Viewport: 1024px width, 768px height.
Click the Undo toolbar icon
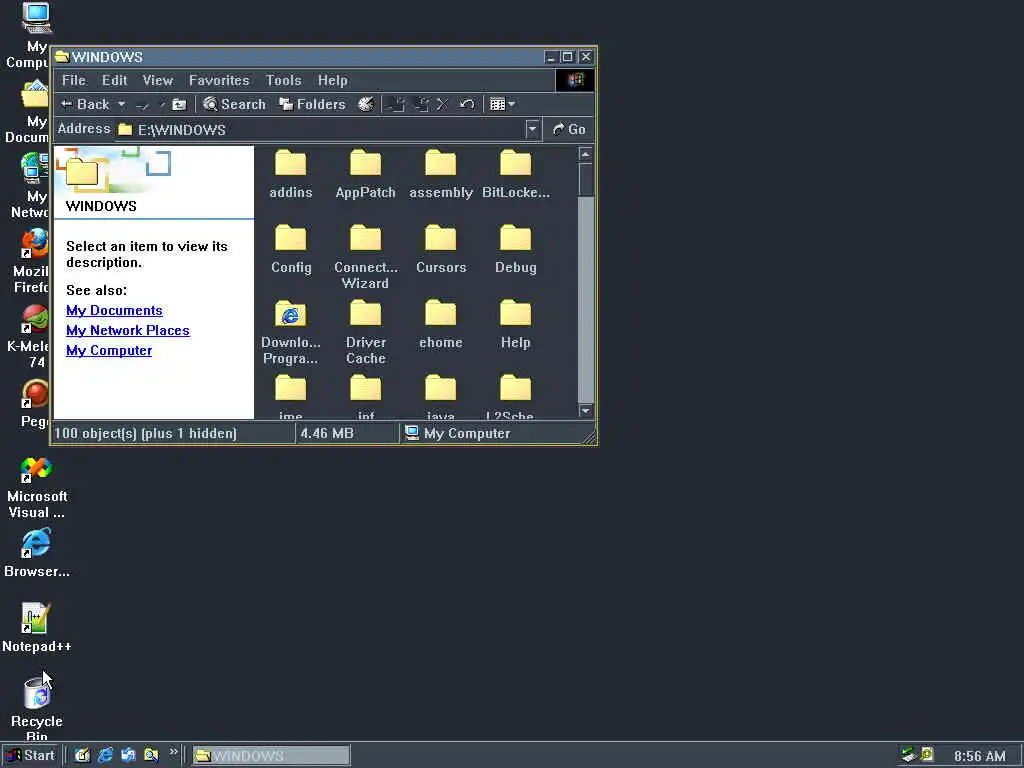pyautogui.click(x=466, y=104)
